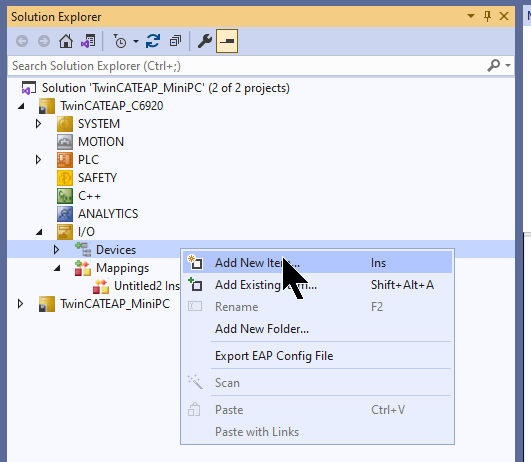531x462 pixels.
Task: Expand the Devices node
Action: (56, 250)
